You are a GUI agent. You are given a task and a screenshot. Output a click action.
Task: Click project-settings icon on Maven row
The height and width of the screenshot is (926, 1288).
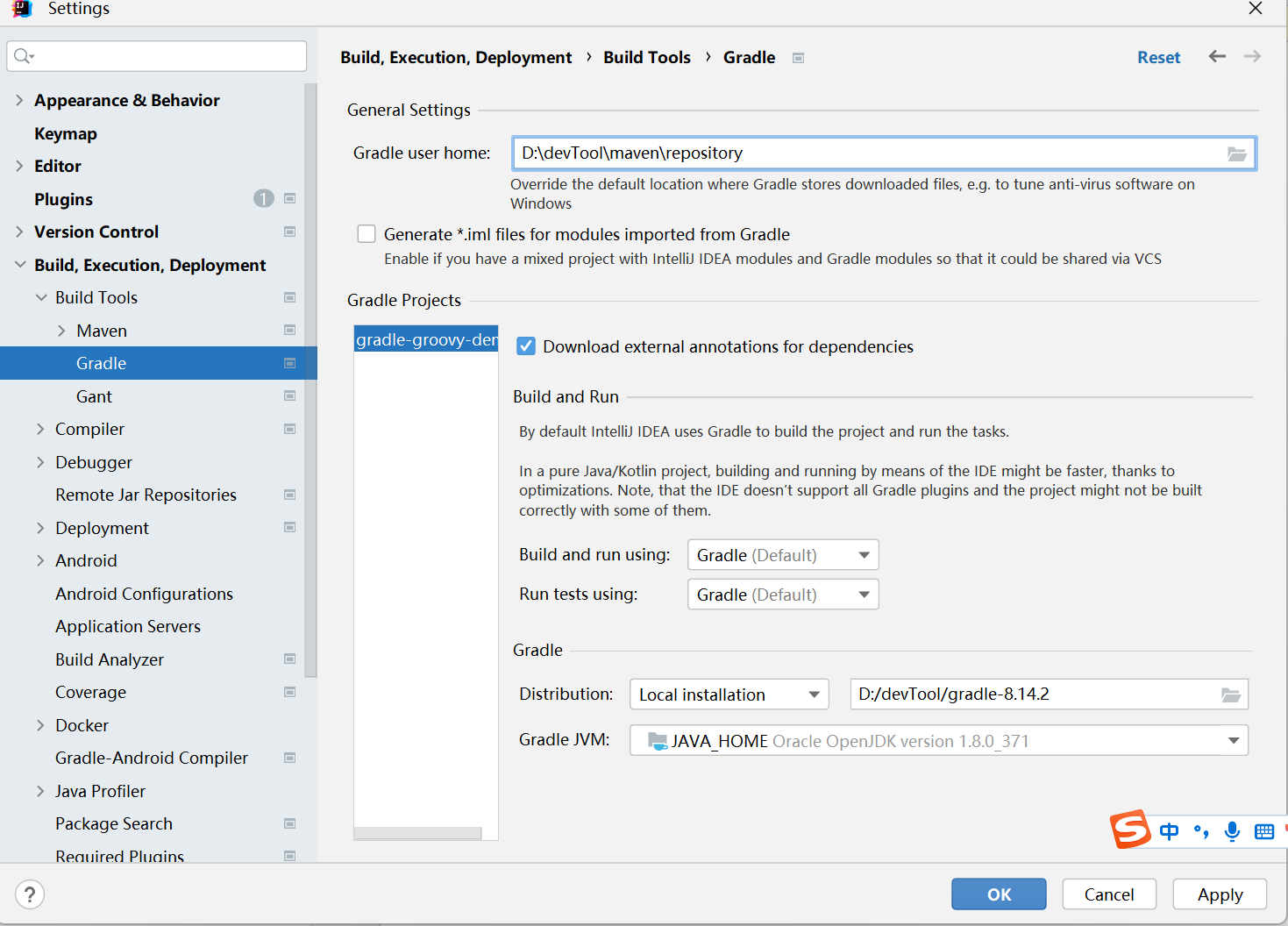[x=289, y=331]
